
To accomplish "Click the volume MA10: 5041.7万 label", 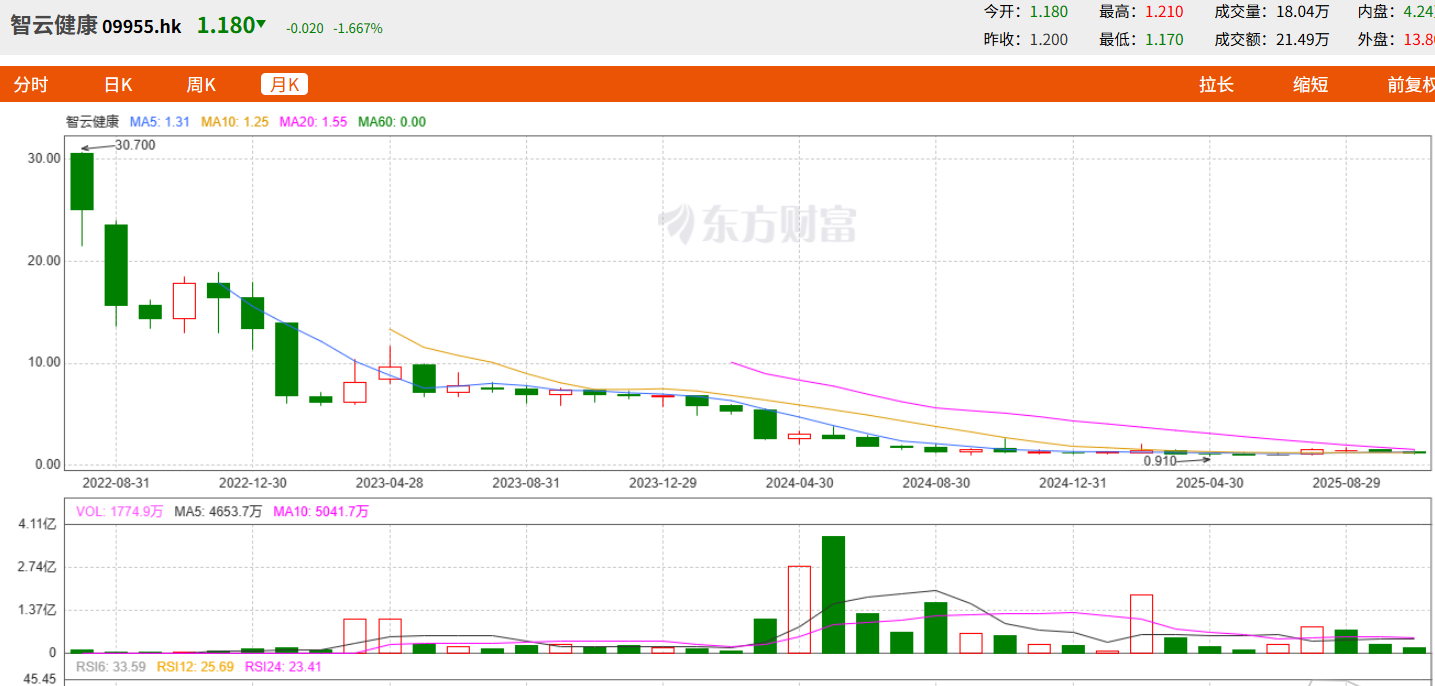I will (x=321, y=511).
